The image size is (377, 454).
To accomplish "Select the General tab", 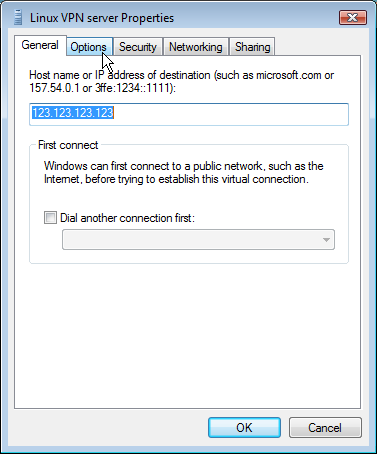I will click(40, 45).
